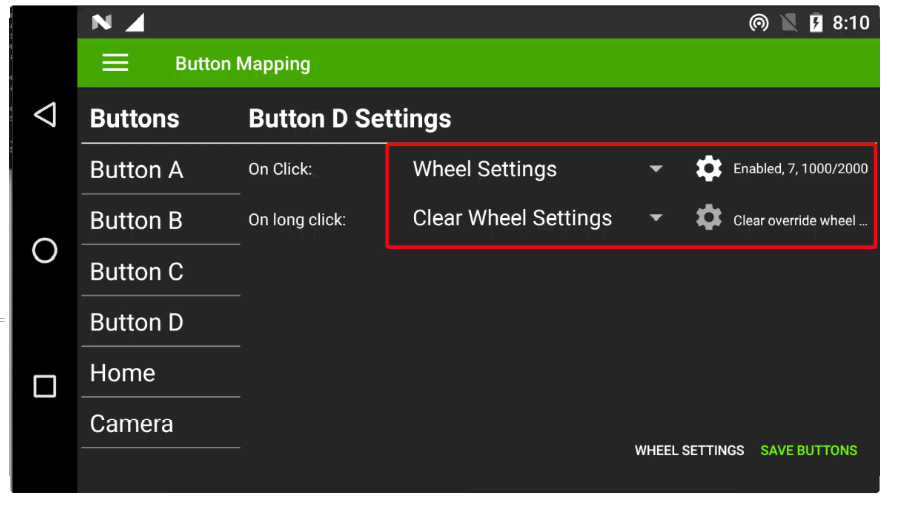
Task: Select Button D in the list
Action: pyautogui.click(x=160, y=323)
